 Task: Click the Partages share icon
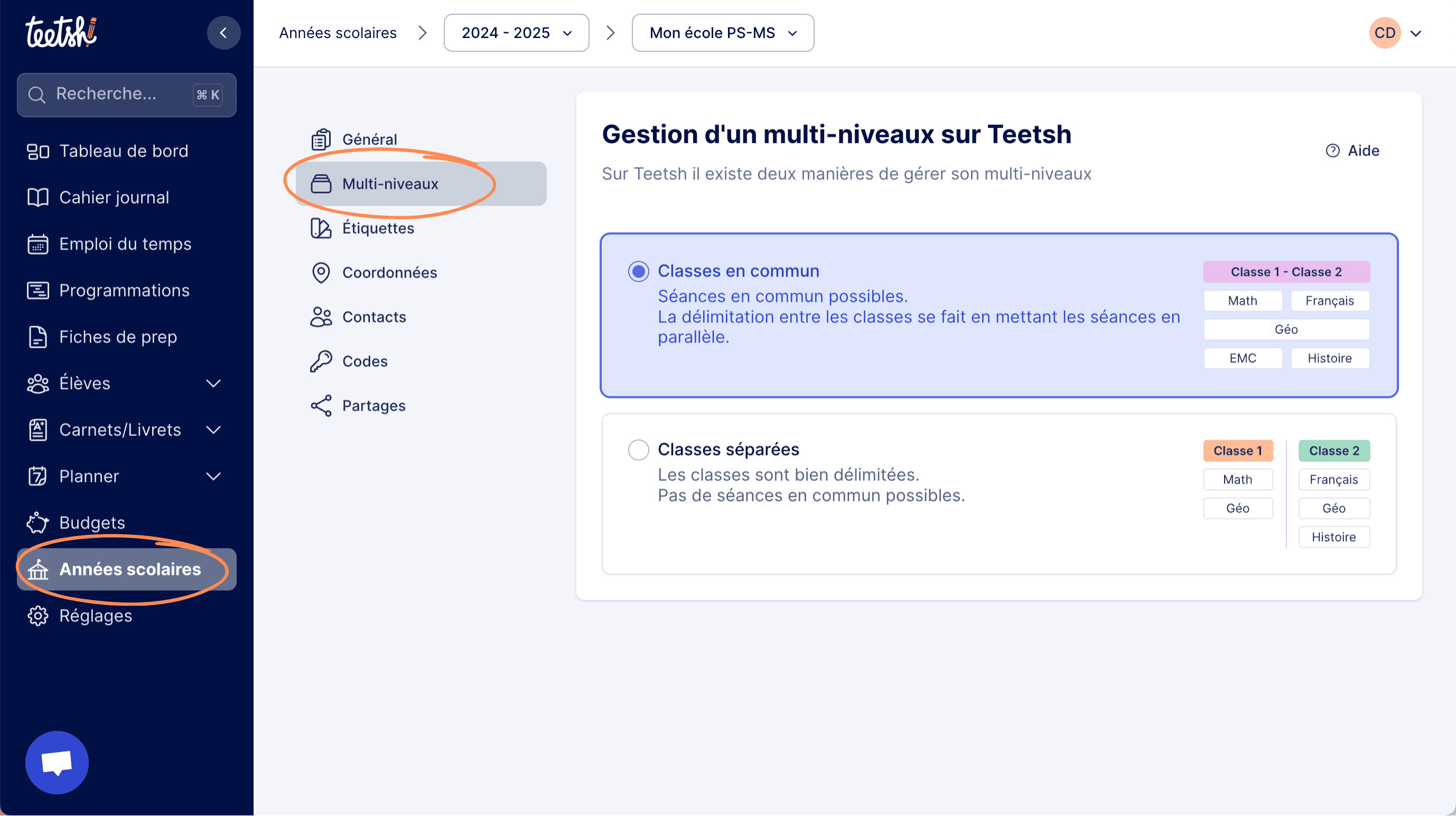point(321,406)
